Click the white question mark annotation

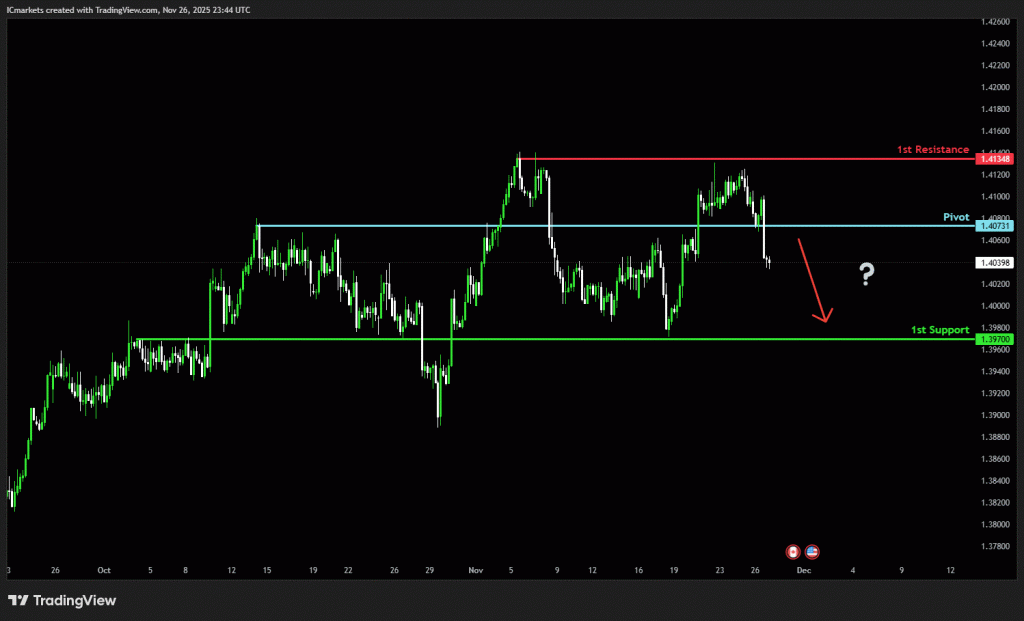pyautogui.click(x=867, y=274)
